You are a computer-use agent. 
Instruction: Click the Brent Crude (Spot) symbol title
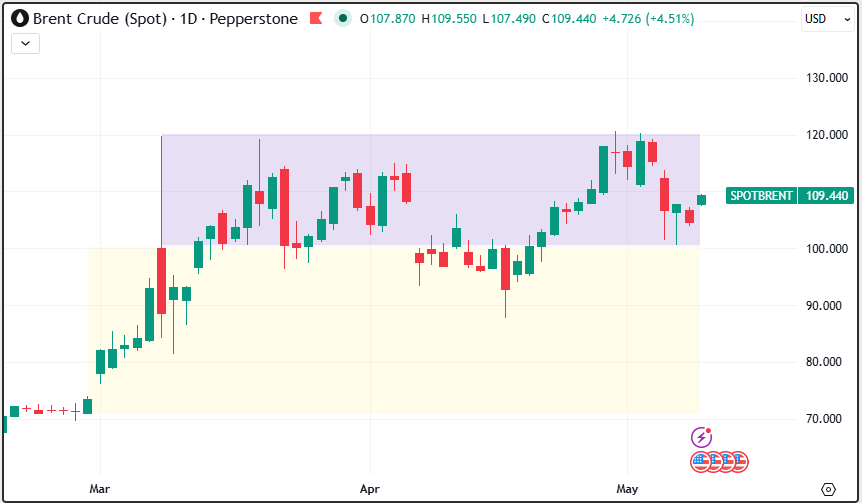(100, 19)
